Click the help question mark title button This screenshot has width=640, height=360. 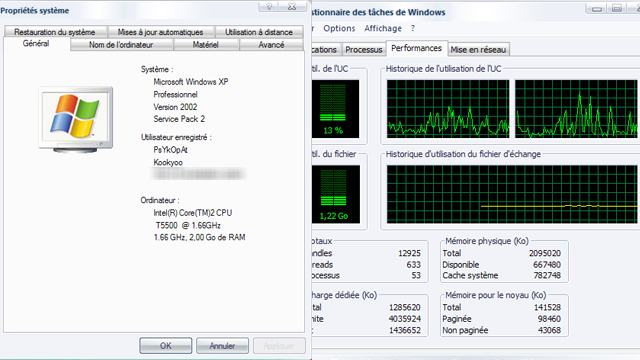pyautogui.click(x=269, y=6)
